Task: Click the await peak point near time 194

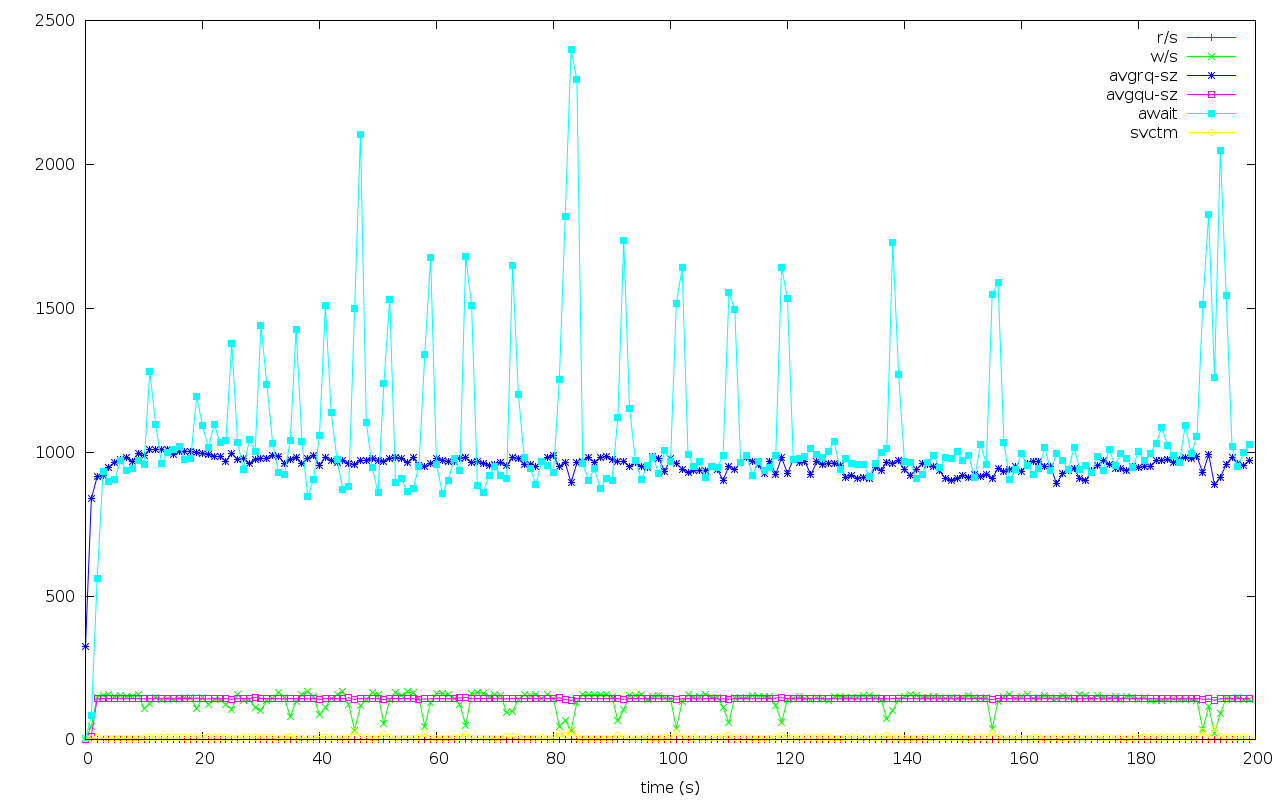Action: [1220, 150]
